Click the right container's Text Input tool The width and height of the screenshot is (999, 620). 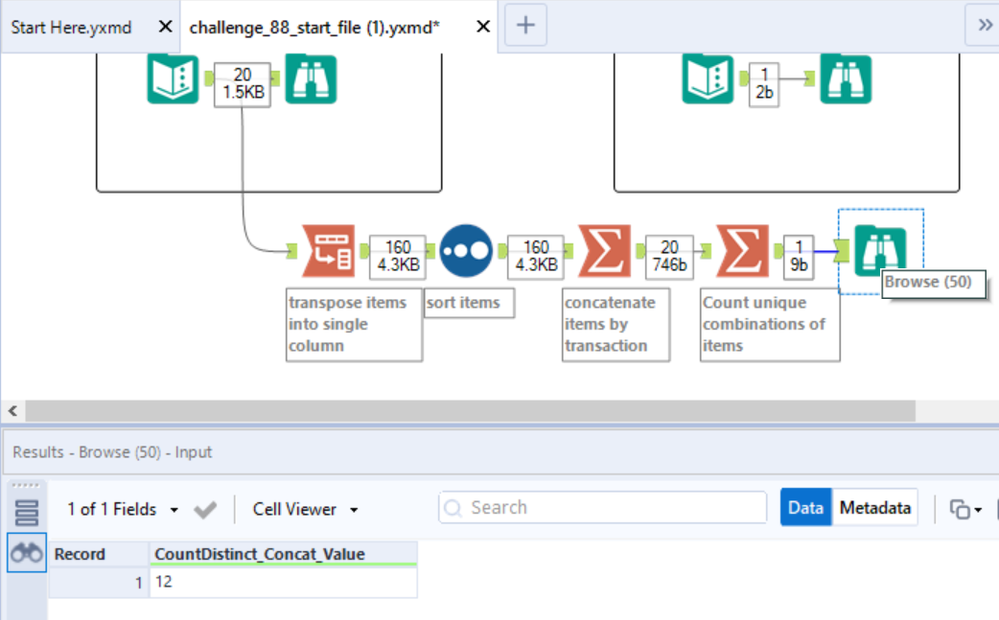point(708,79)
